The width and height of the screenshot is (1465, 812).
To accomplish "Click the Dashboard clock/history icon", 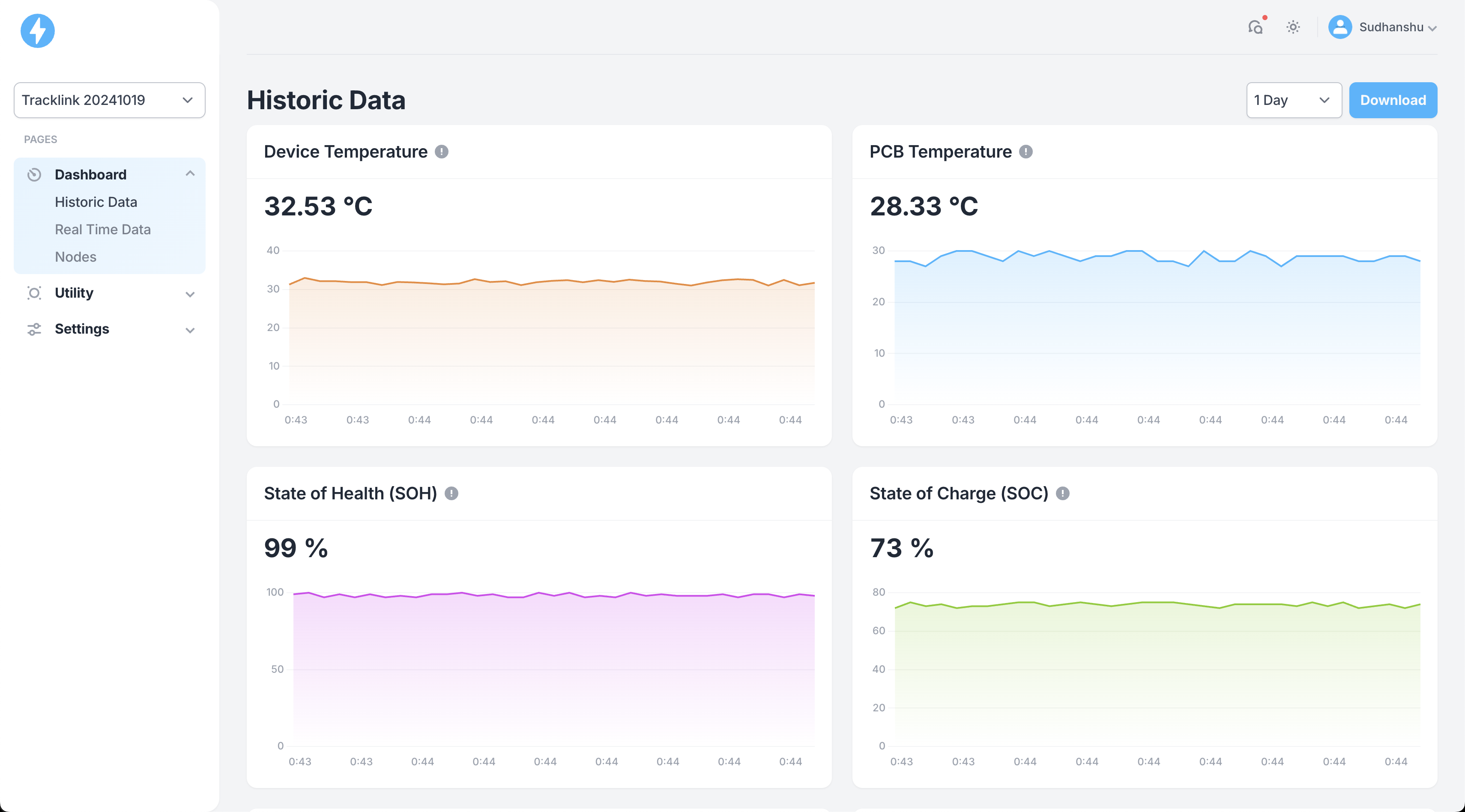I will pos(34,175).
